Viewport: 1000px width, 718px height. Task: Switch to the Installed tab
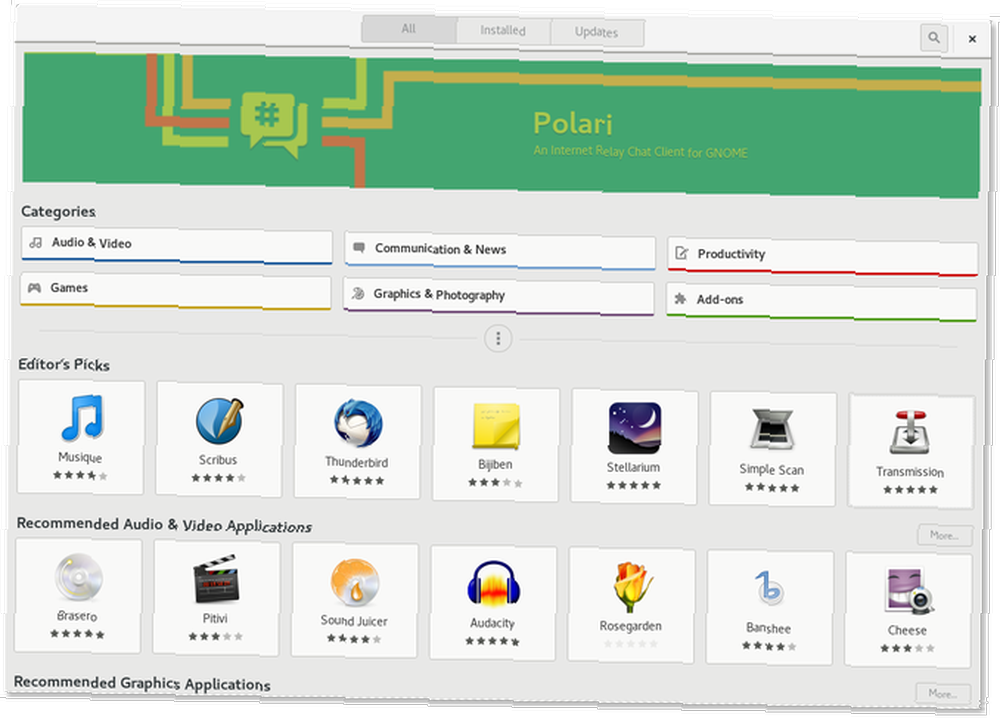[x=503, y=31]
